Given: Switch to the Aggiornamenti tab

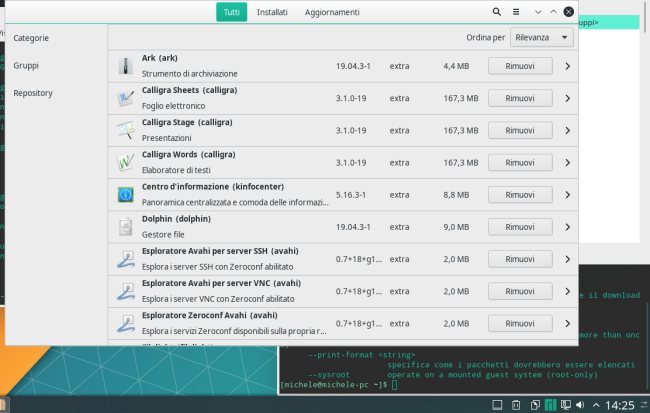Looking at the screenshot, I should coord(332,12).
